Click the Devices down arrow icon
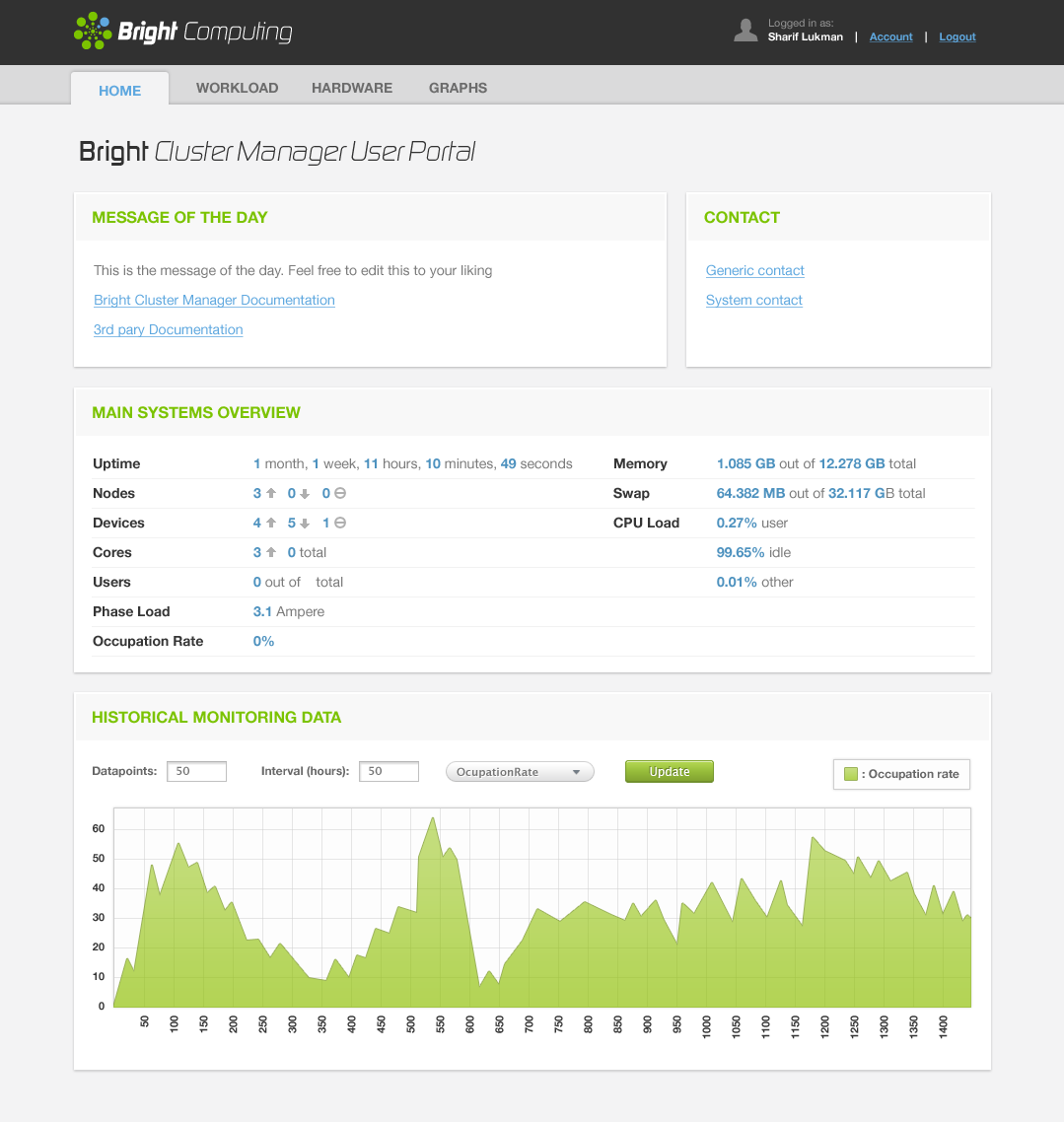The width and height of the screenshot is (1064, 1122). (x=305, y=524)
